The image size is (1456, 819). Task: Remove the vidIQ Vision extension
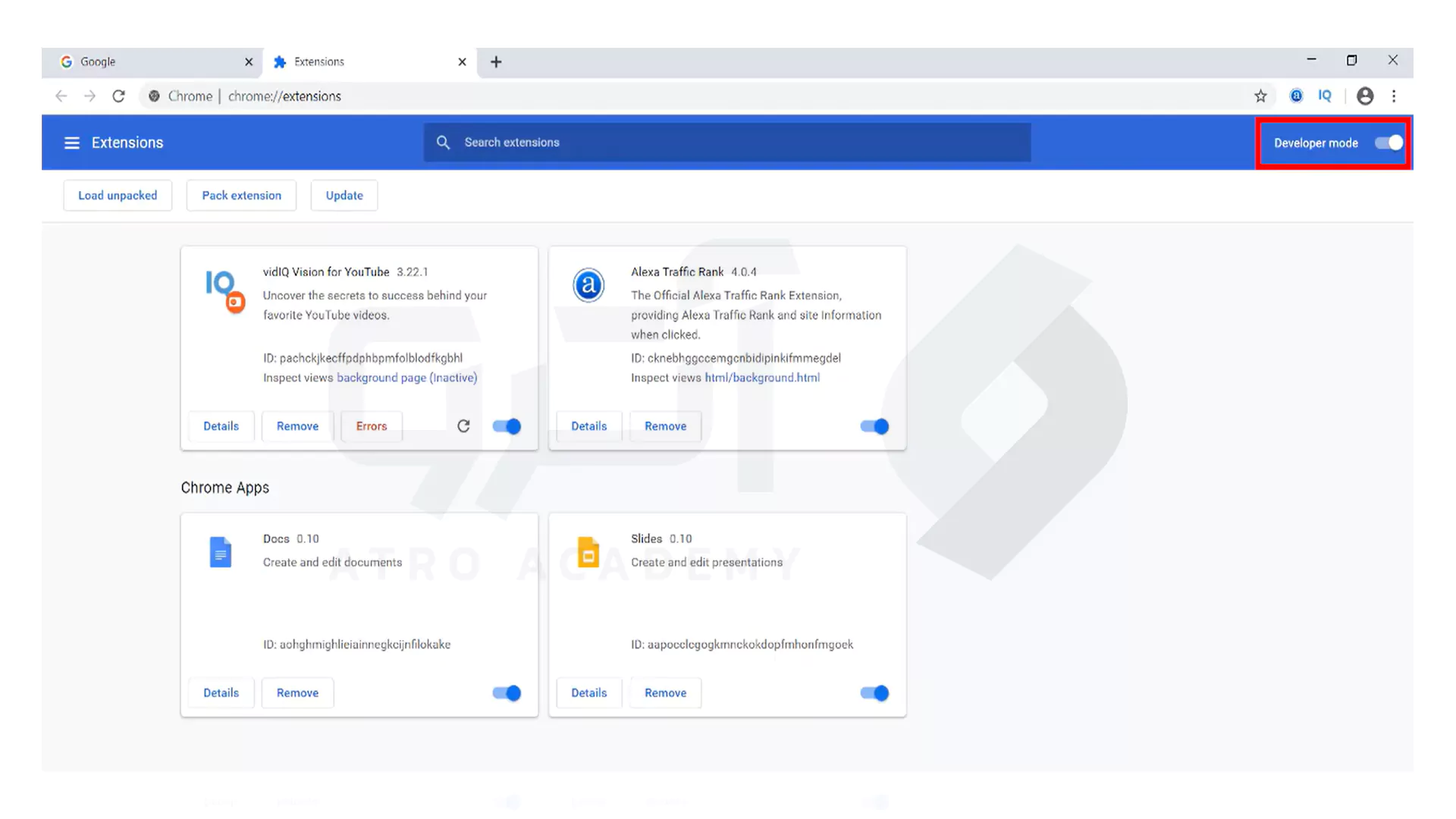click(x=297, y=426)
